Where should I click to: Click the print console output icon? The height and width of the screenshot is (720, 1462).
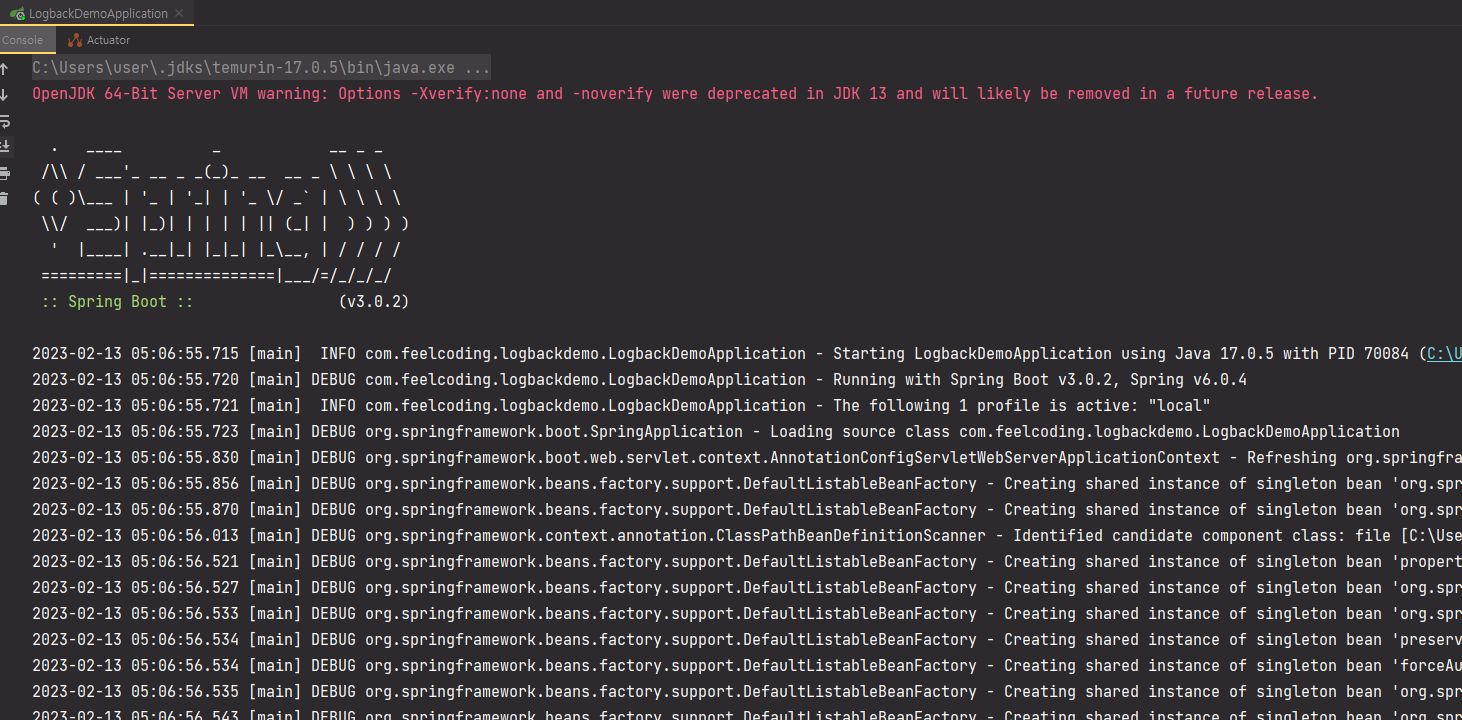[4, 173]
